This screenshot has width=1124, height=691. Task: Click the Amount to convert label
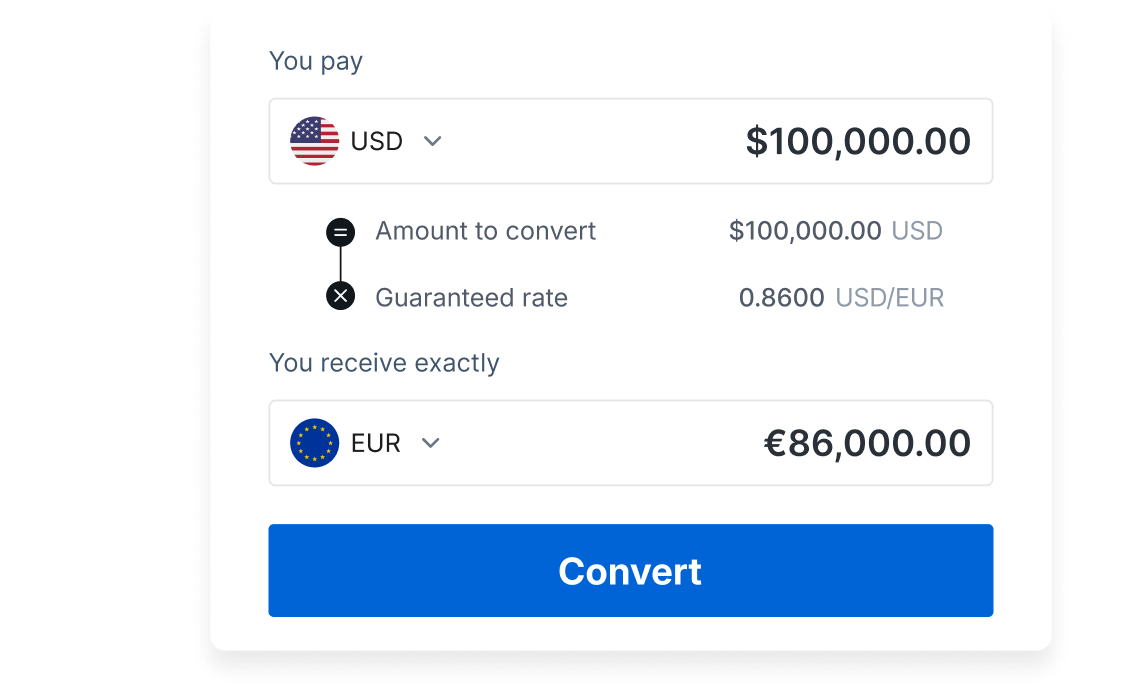485,231
